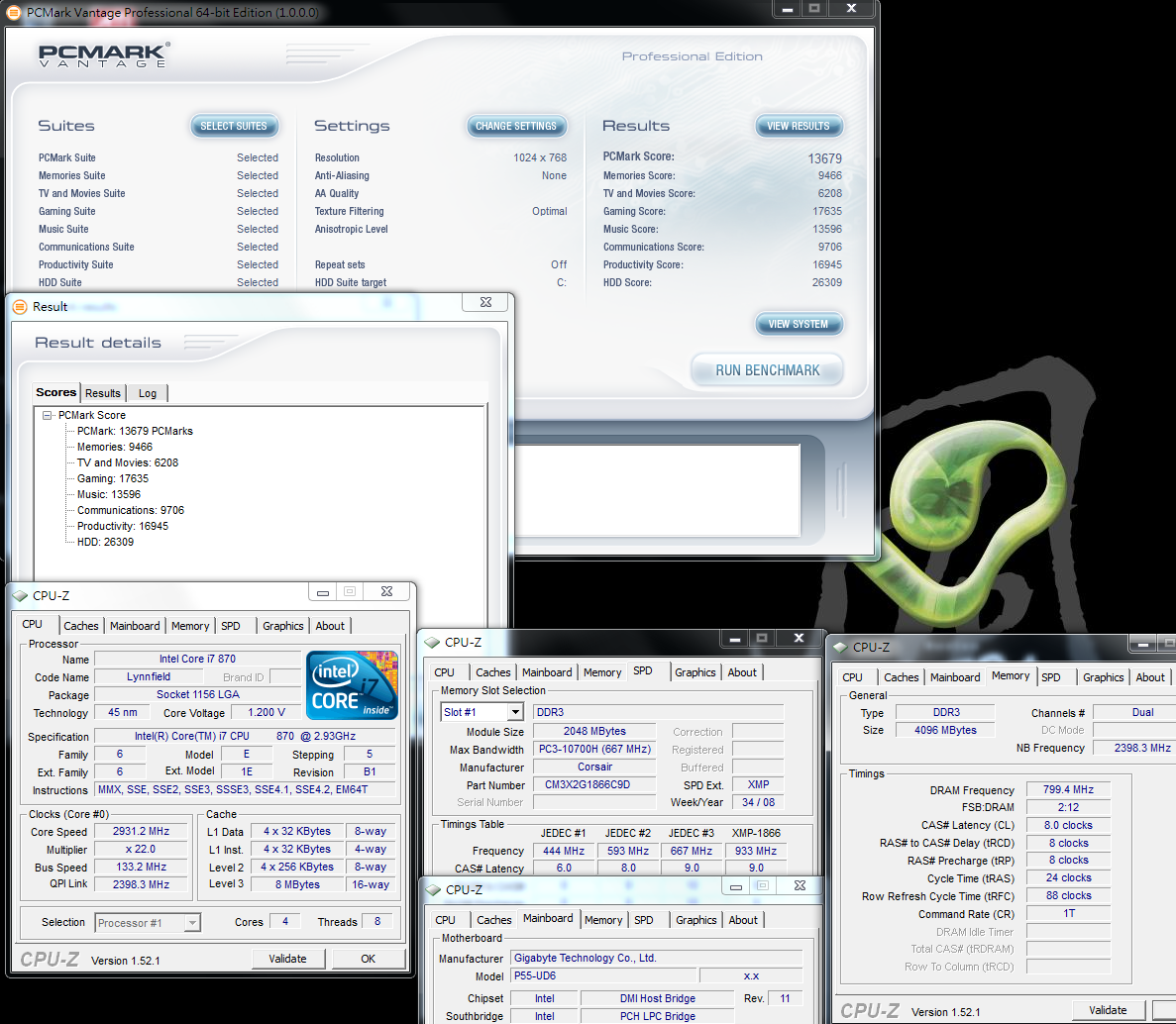Open the Slot #1 memory slot dropdown
This screenshot has width=1176, height=1024.
pyautogui.click(x=515, y=712)
